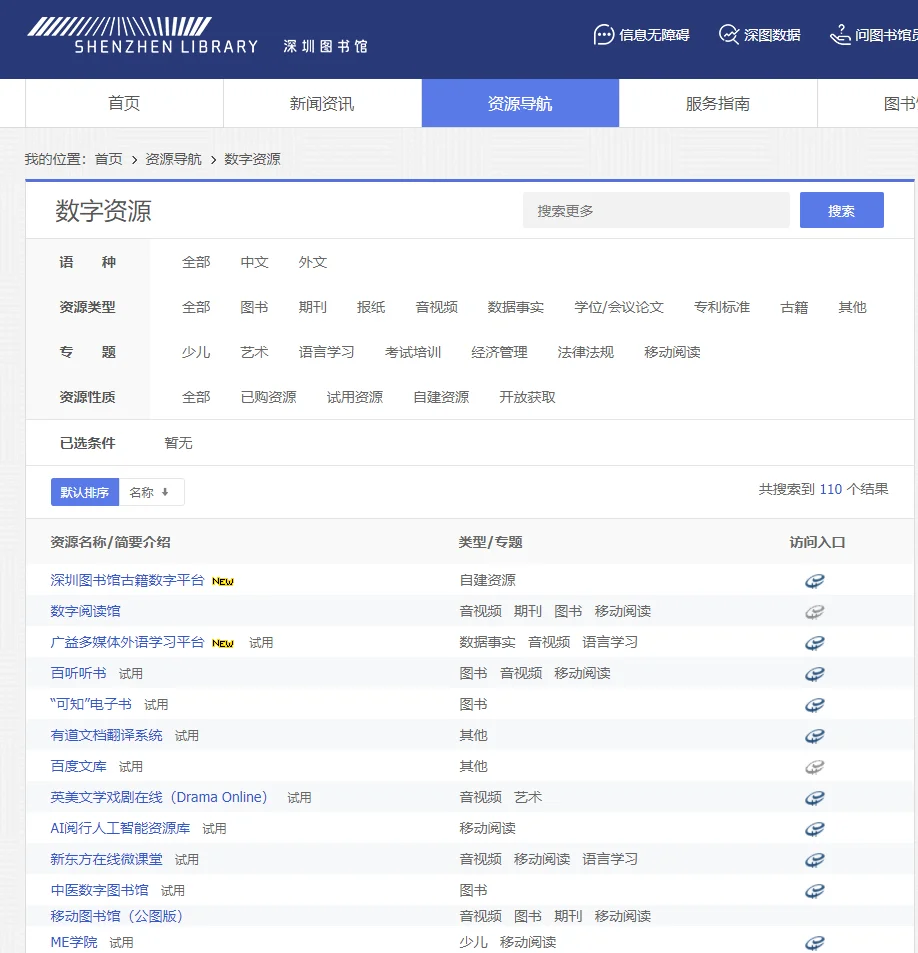
Task: Select 语言学习 topic filter
Action: [326, 352]
